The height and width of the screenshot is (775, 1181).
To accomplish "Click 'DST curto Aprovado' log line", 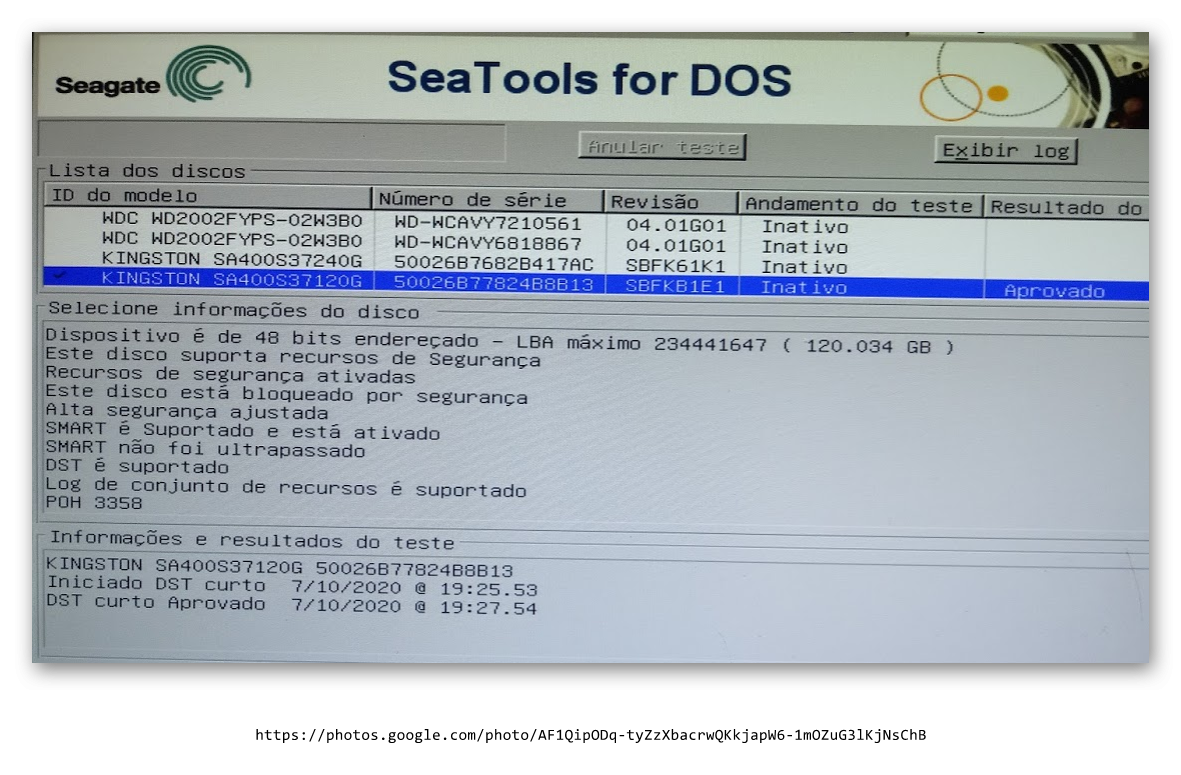I will click(291, 605).
